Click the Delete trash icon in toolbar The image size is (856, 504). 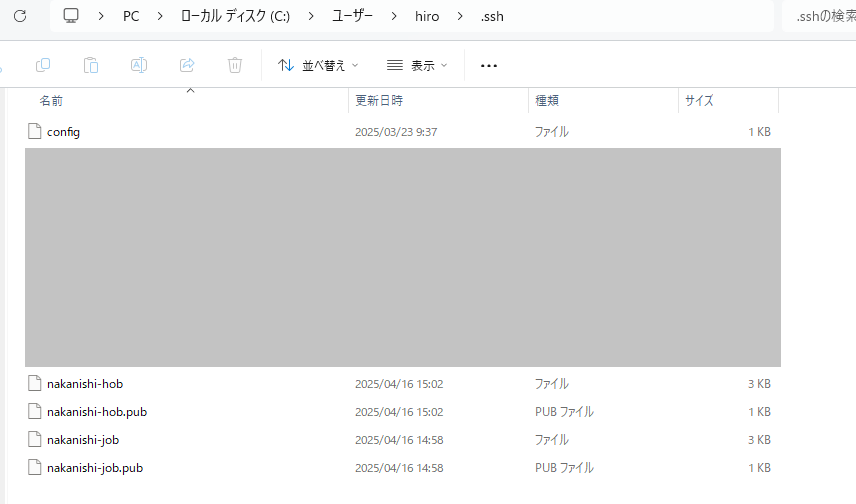click(x=235, y=66)
